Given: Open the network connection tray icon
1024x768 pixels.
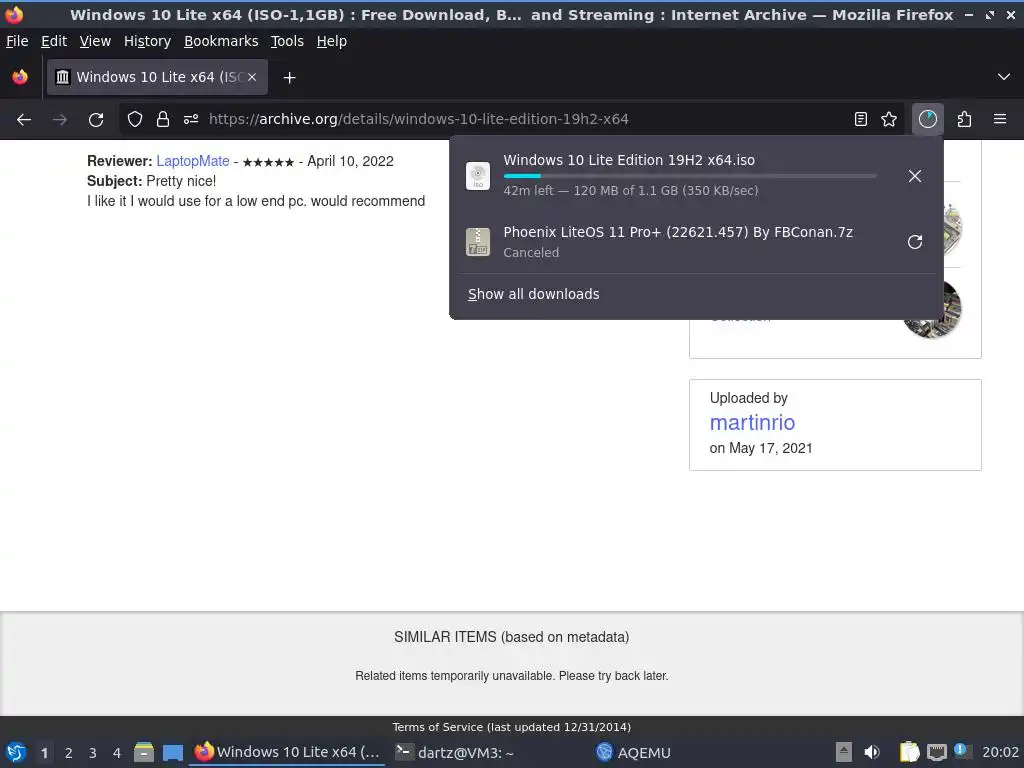Looking at the screenshot, I should click(936, 752).
